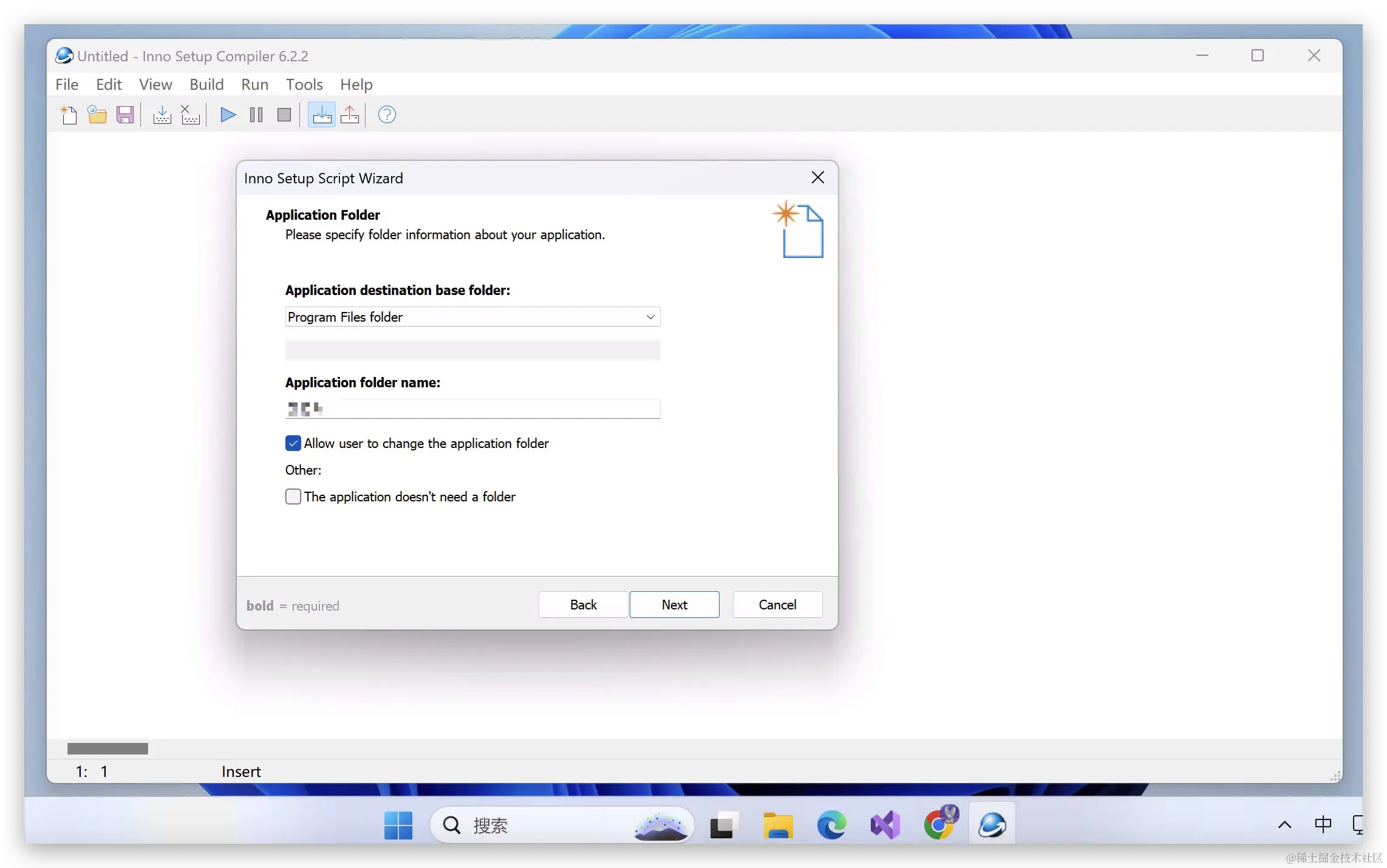Open the Tools menu
Screen dimensions: 1387x868
pos(304,84)
